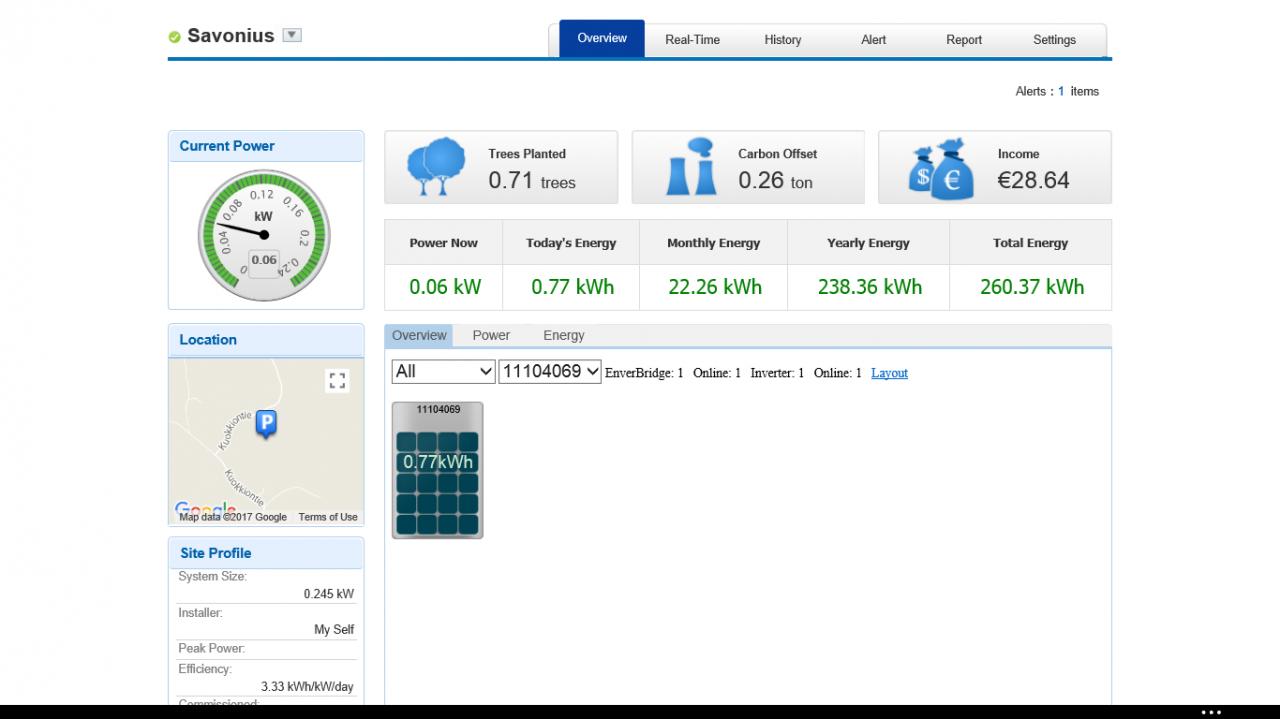
Task: Switch to the Energy sub-tab
Action: click(564, 336)
